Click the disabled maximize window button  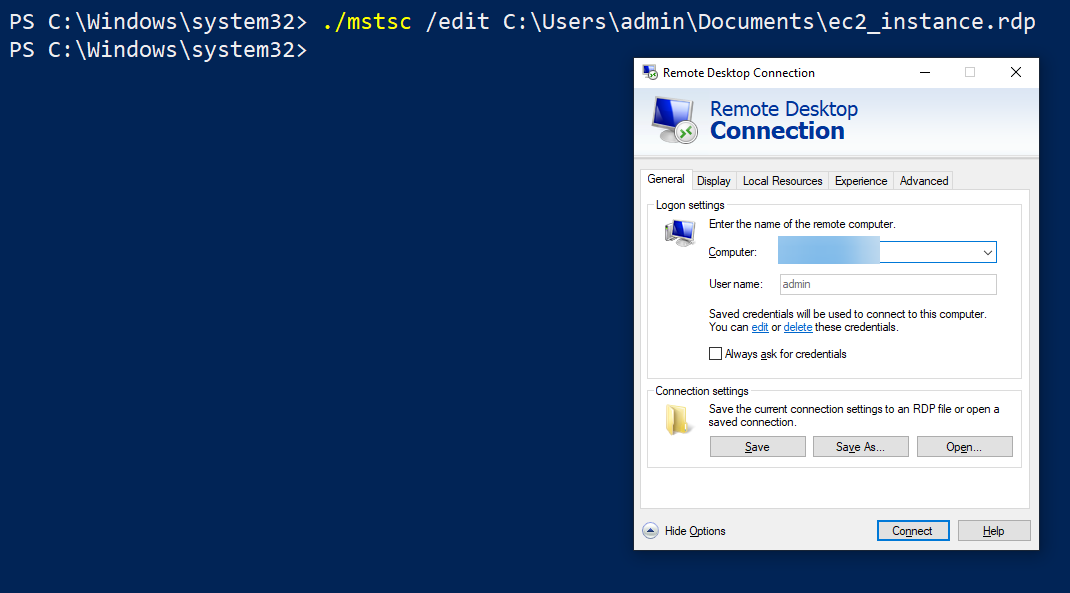click(970, 72)
